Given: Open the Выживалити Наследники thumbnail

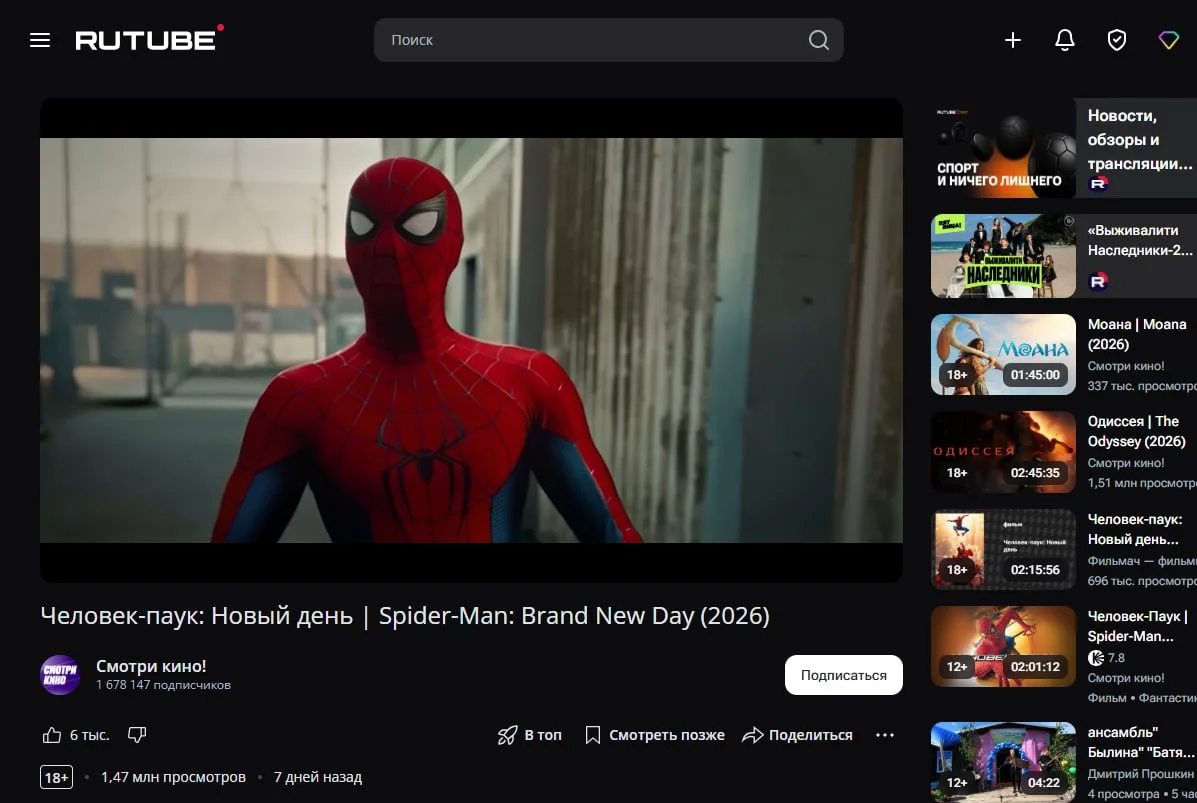Looking at the screenshot, I should 1003,256.
